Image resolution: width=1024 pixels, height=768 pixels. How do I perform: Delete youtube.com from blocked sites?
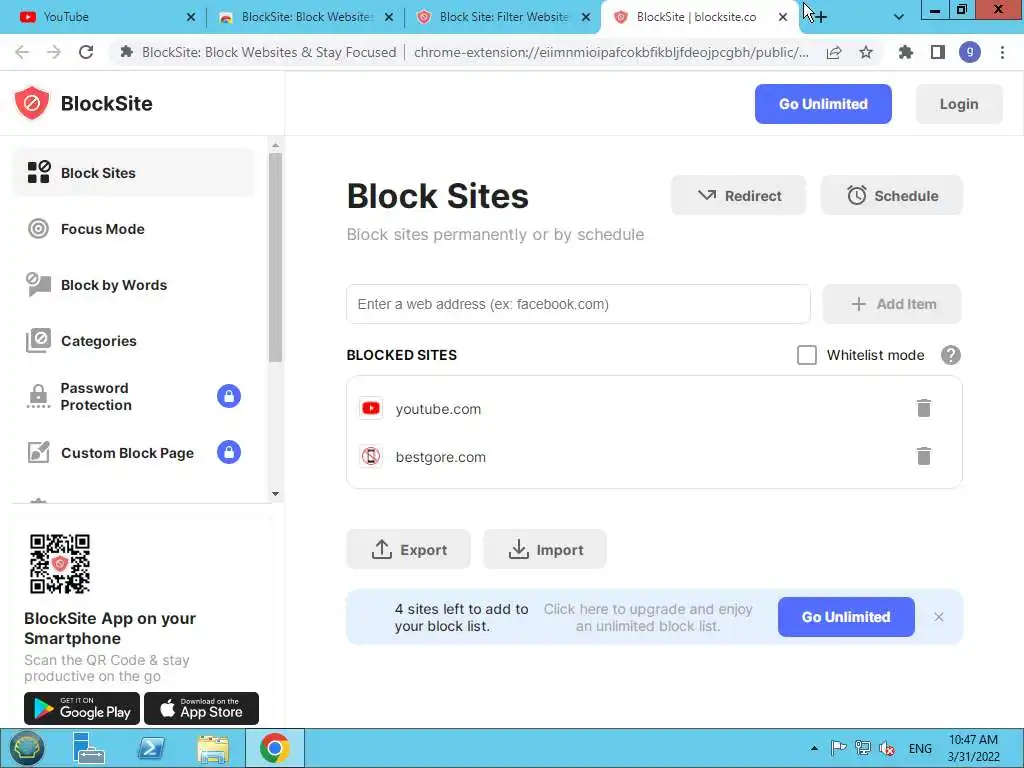tap(923, 408)
